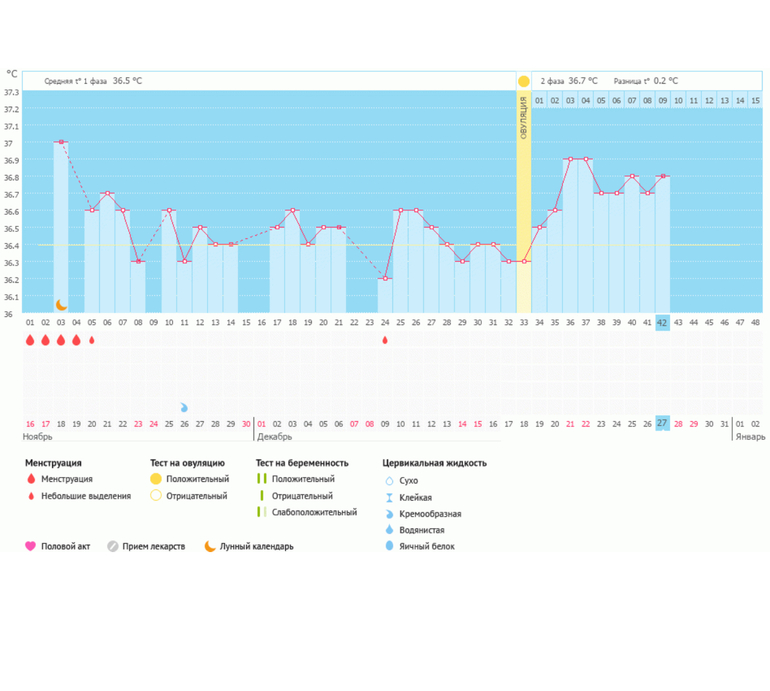Click phase 2 day 15 header cell
This screenshot has height=691, width=770.
point(755,100)
